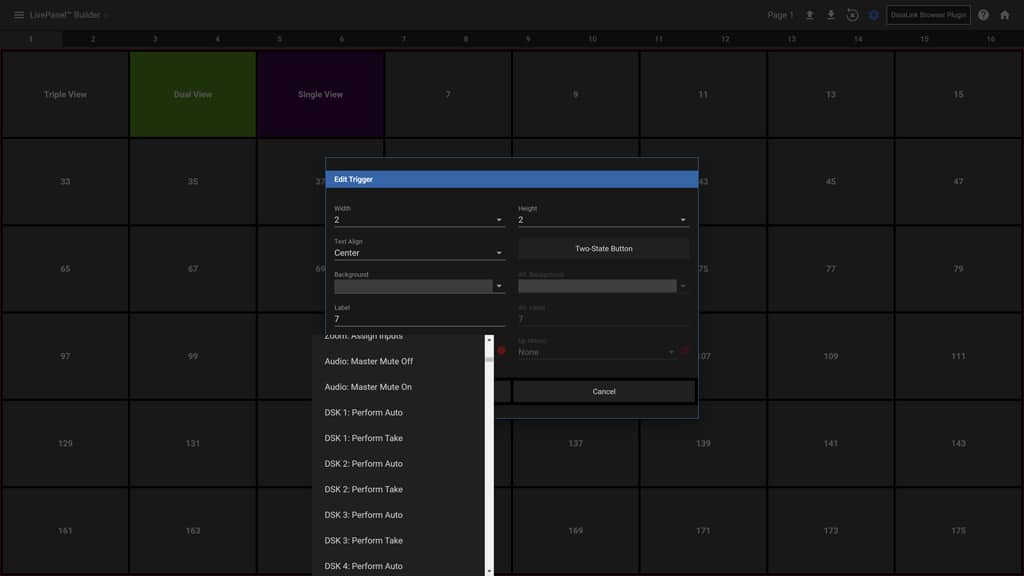Image resolution: width=1024 pixels, height=576 pixels.
Task: Pick DSK 2: Perform Take entry
Action: 364,489
